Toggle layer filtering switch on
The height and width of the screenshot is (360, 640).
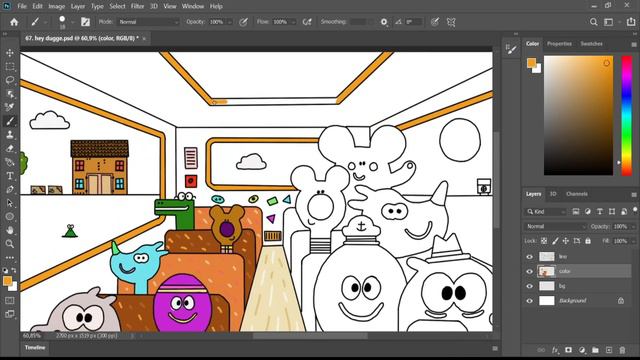coord(635,211)
